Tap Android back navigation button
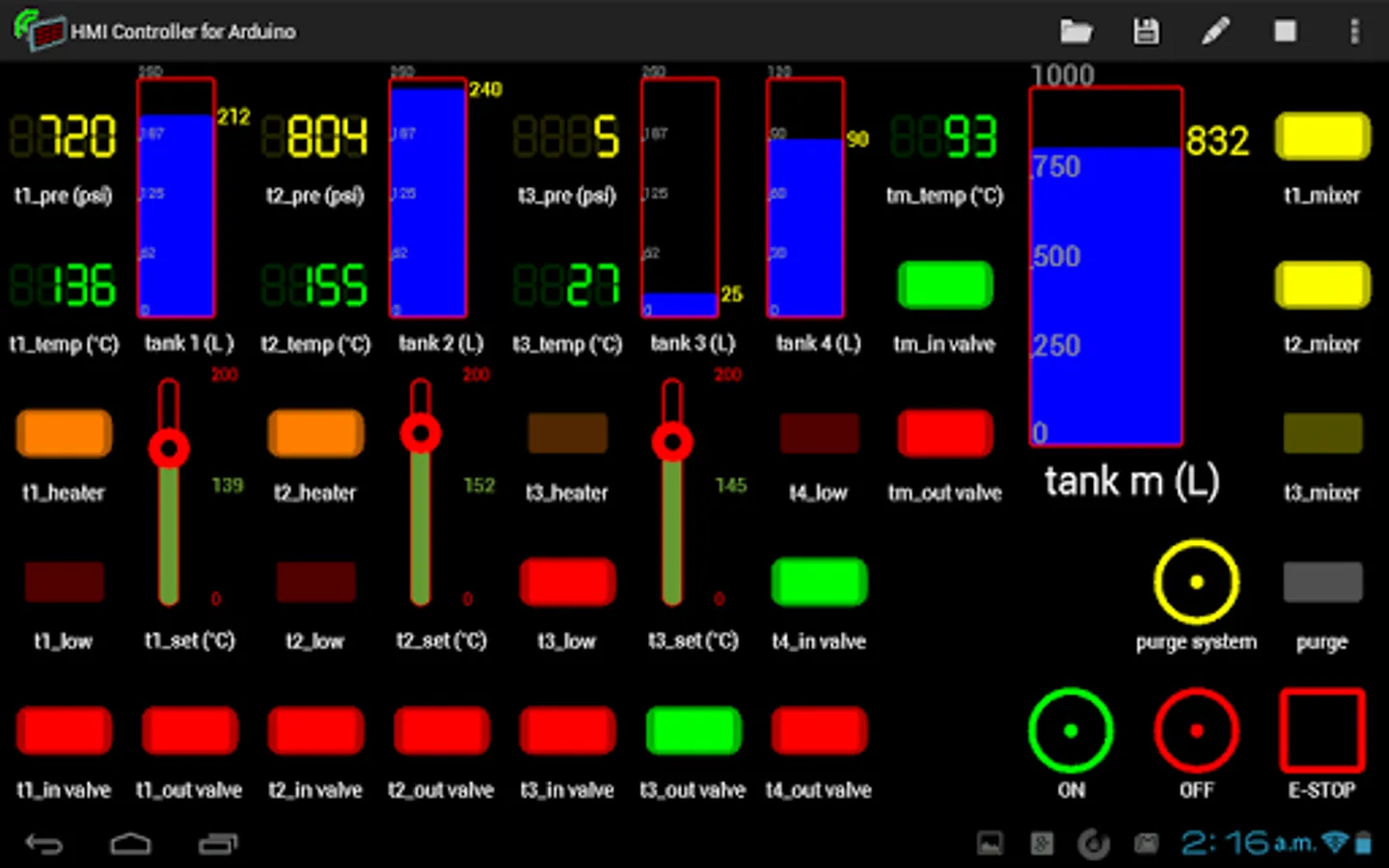 [43, 845]
